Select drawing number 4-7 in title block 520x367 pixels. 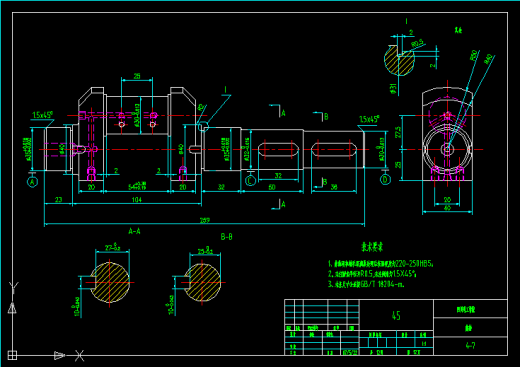pos(470,346)
